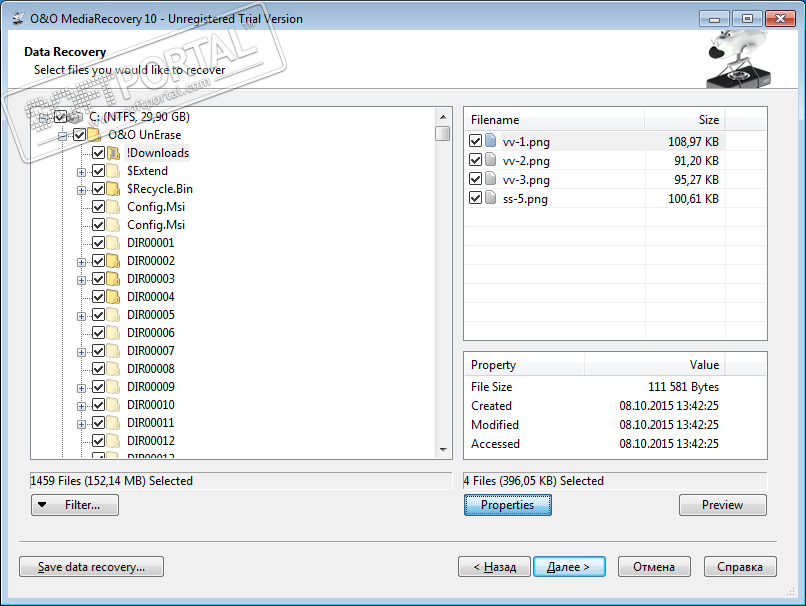Click the Modified property row label
This screenshot has width=806, height=606.
coord(494,425)
